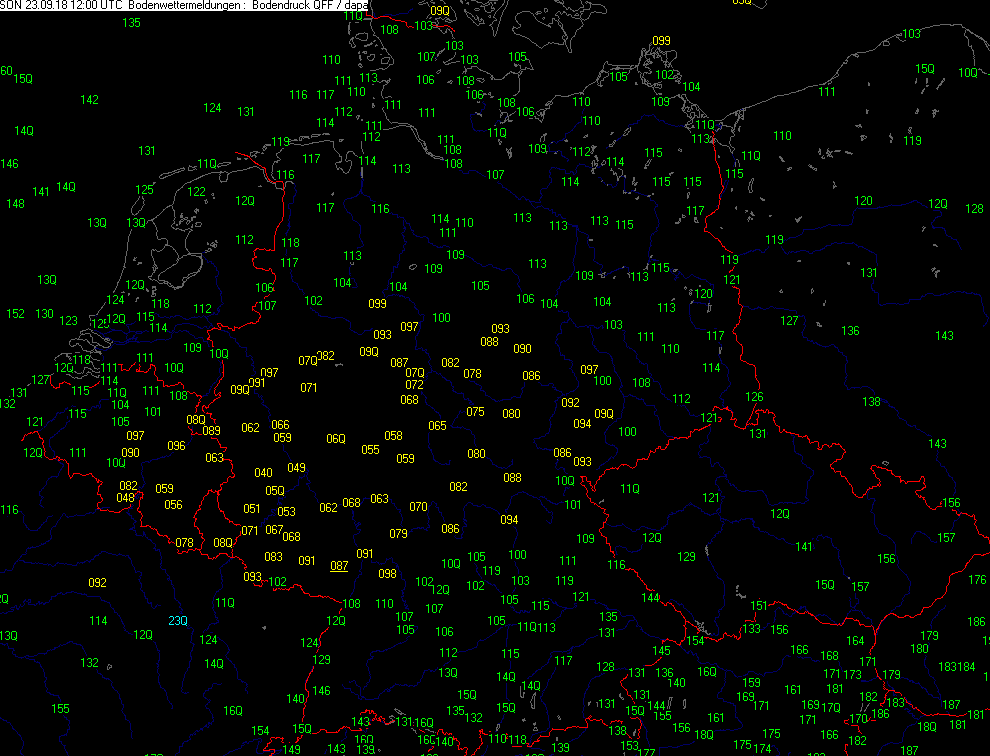Select the underlined white 087 reading
This screenshot has width=990, height=756.
click(339, 566)
